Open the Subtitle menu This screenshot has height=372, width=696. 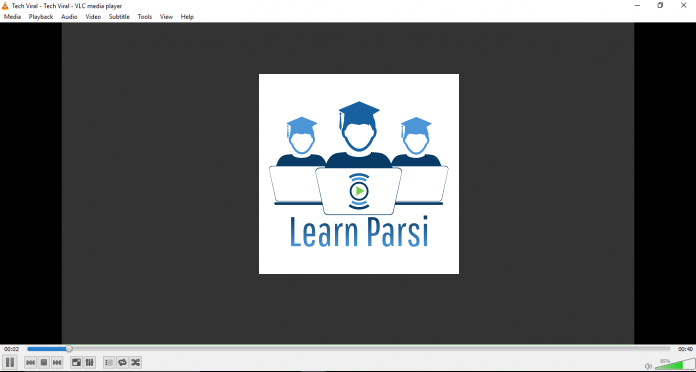pyautogui.click(x=119, y=17)
